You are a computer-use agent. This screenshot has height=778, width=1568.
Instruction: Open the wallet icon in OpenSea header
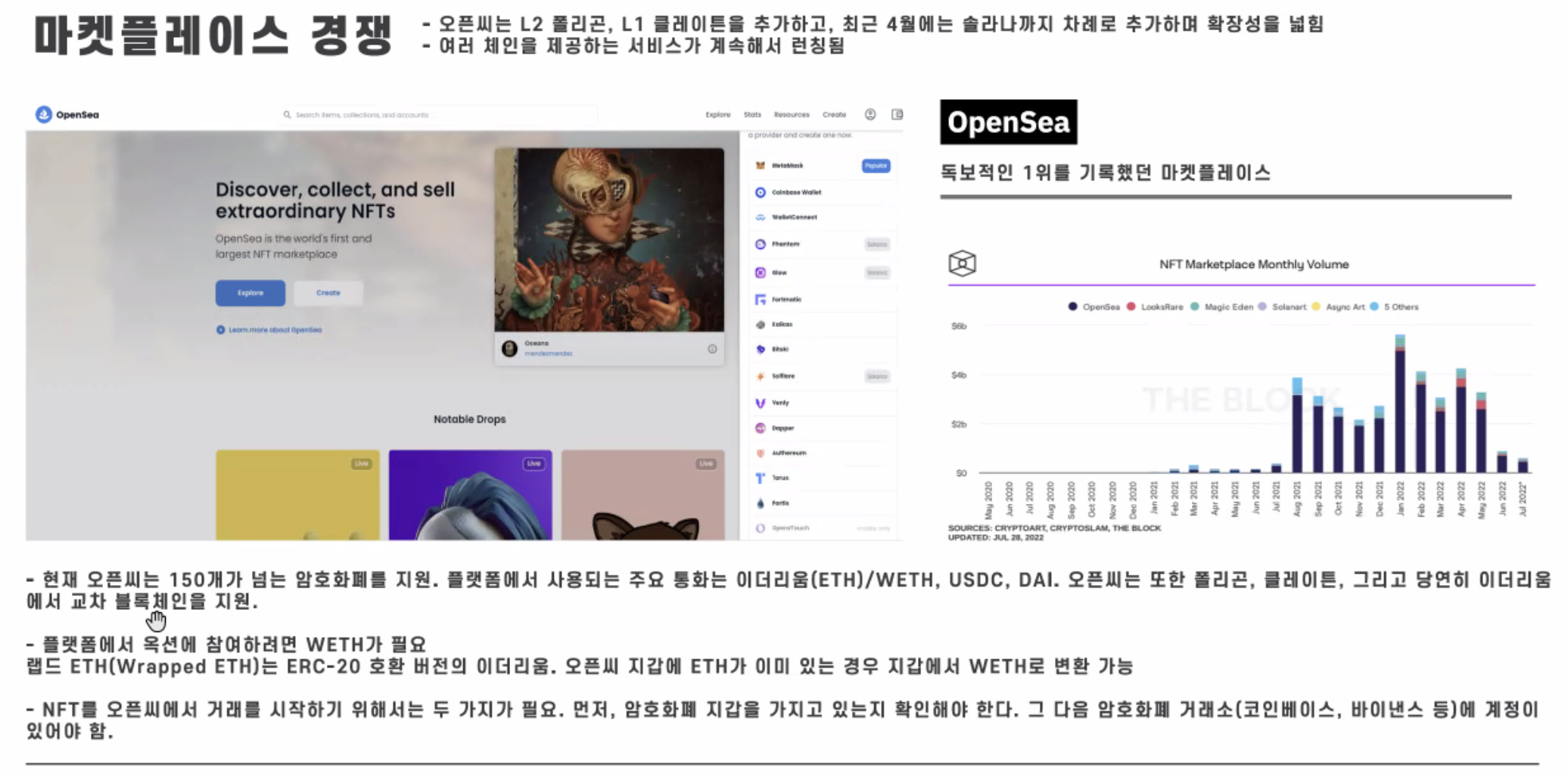click(x=897, y=114)
